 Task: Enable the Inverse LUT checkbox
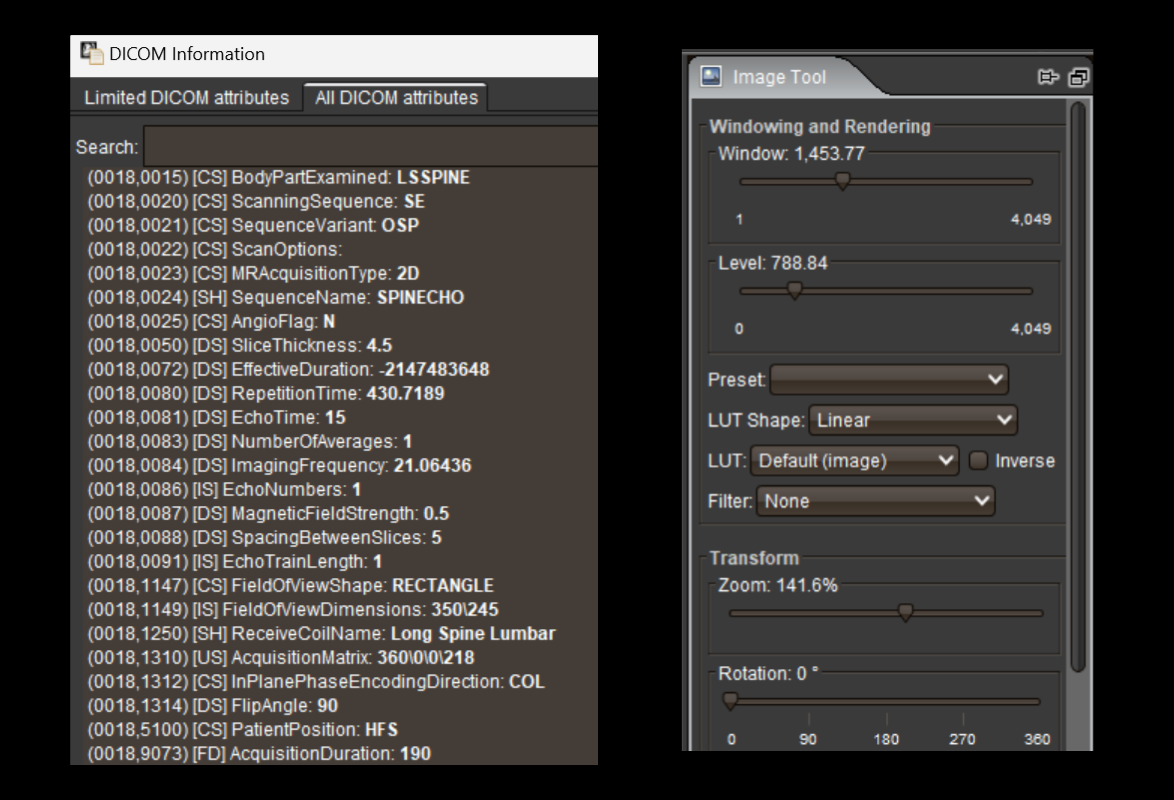coord(979,461)
